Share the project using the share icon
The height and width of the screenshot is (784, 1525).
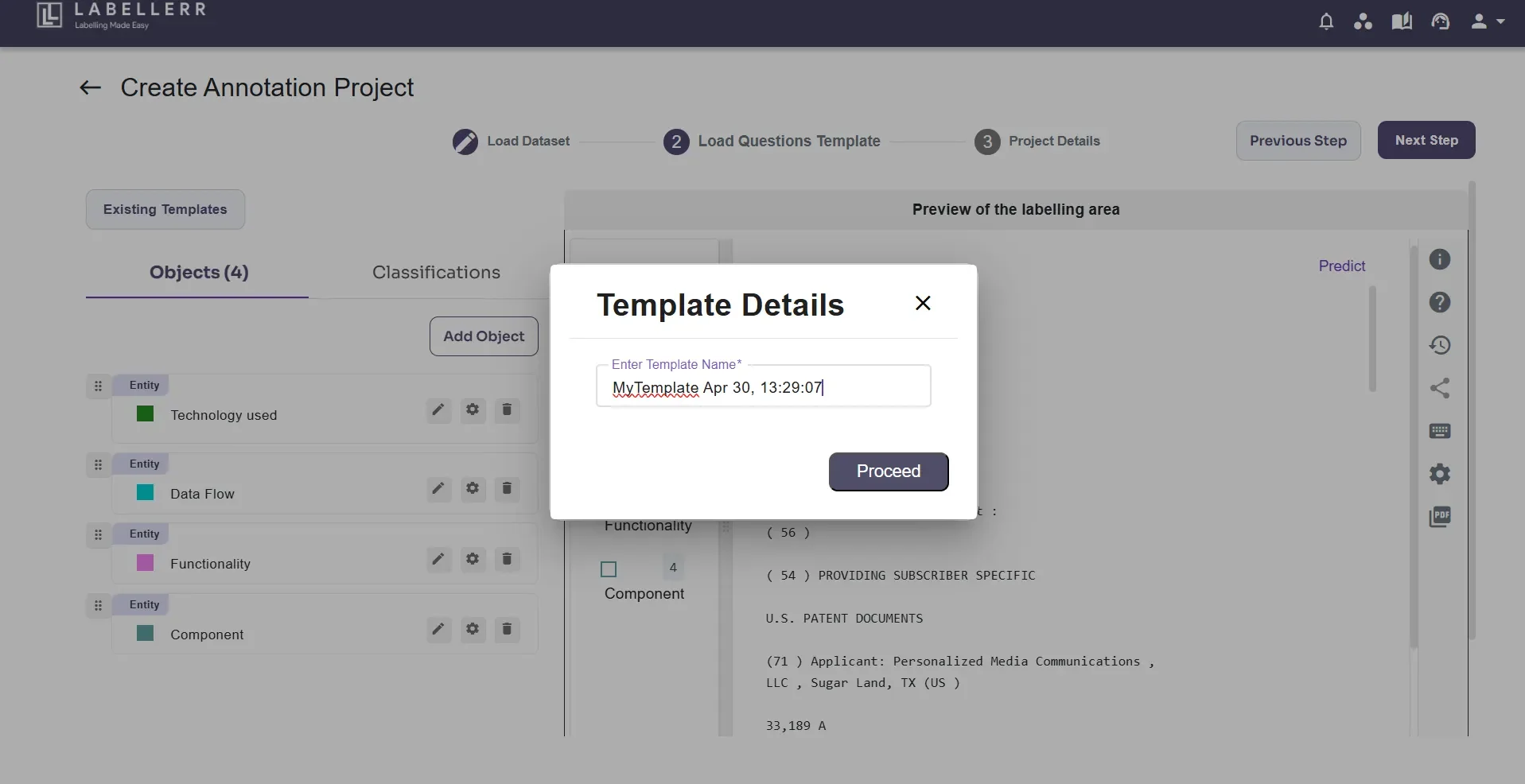coord(1441,389)
